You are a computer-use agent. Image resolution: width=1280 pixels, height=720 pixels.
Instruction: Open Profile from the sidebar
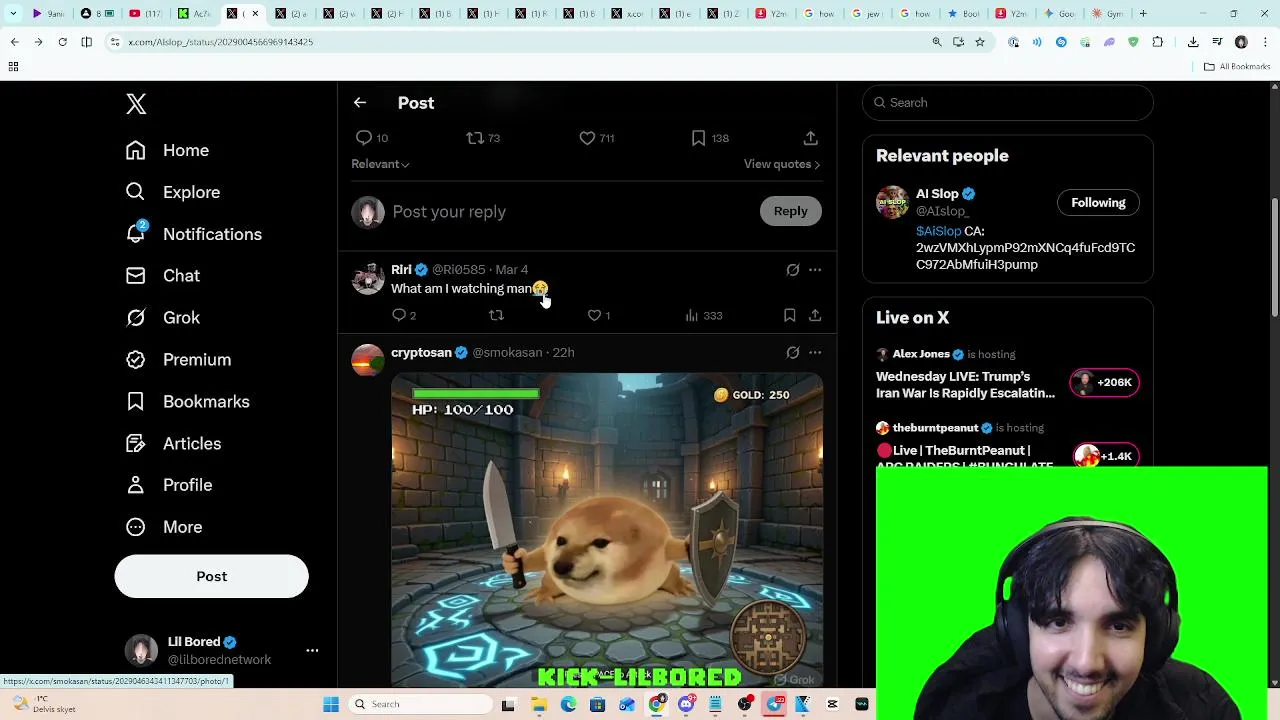click(169, 485)
